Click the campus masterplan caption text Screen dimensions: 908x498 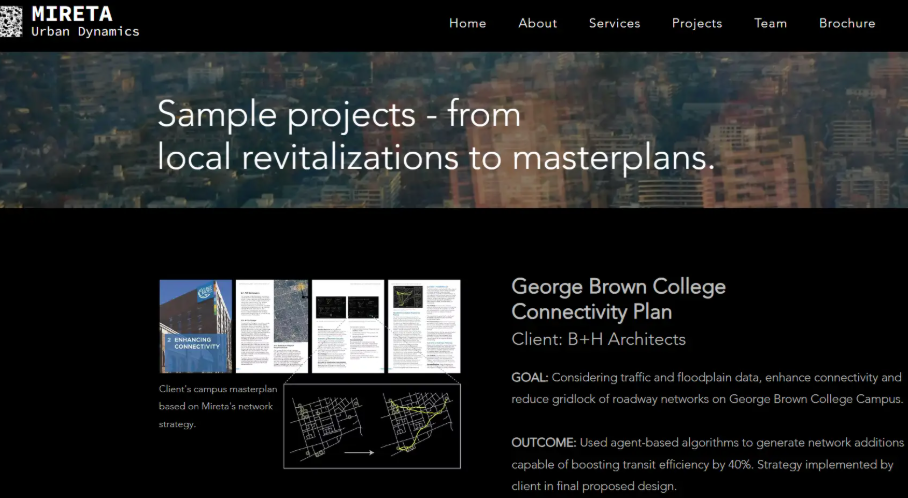[x=215, y=406]
